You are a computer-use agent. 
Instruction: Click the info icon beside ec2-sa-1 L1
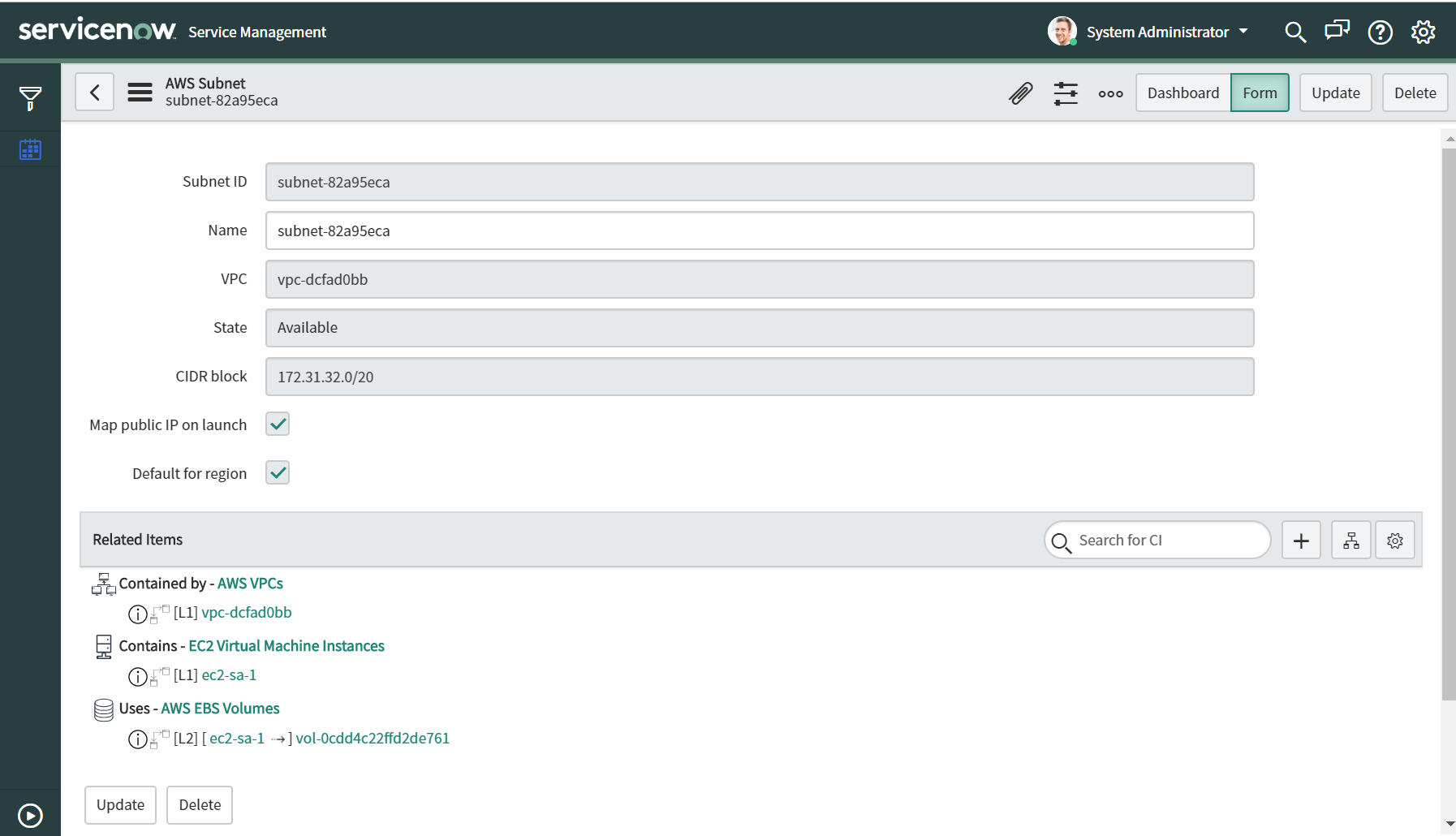click(x=138, y=676)
